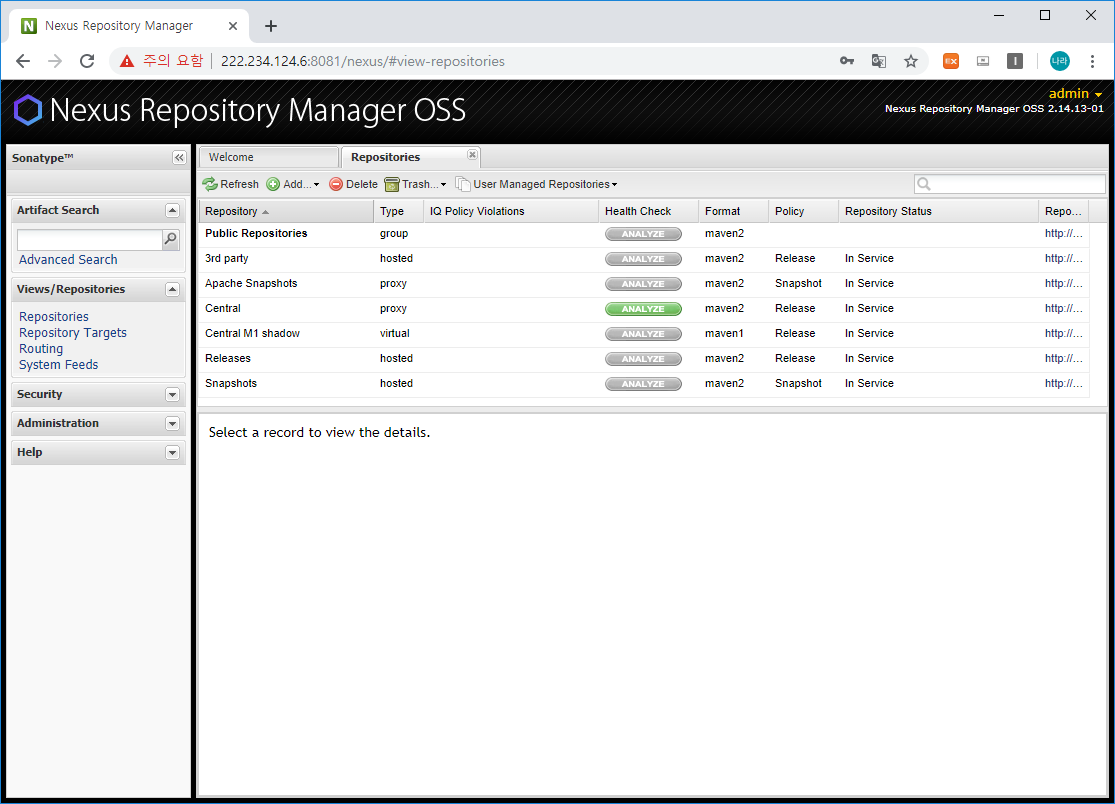Image resolution: width=1115 pixels, height=804 pixels.
Task: Click the Format column header
Action: coord(733,211)
